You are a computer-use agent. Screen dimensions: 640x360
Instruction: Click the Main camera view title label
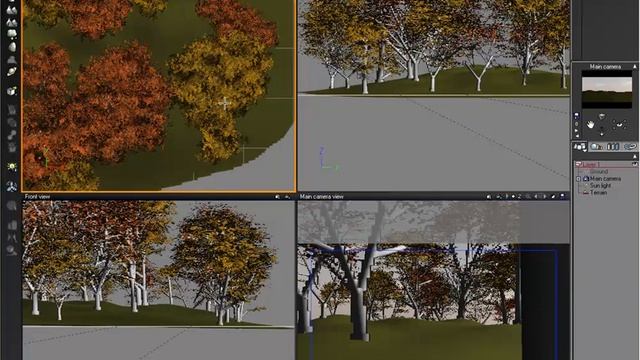pyautogui.click(x=322, y=197)
